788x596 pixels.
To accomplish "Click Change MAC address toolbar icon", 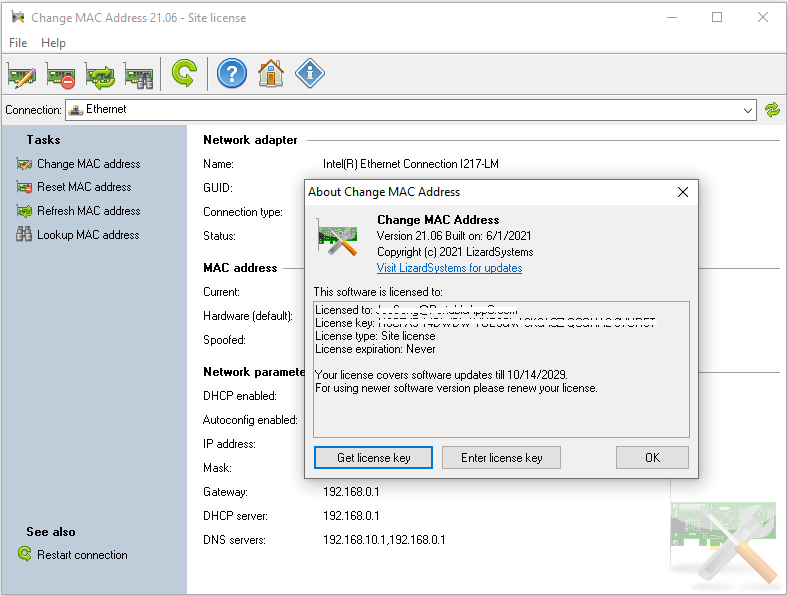I will [22, 75].
